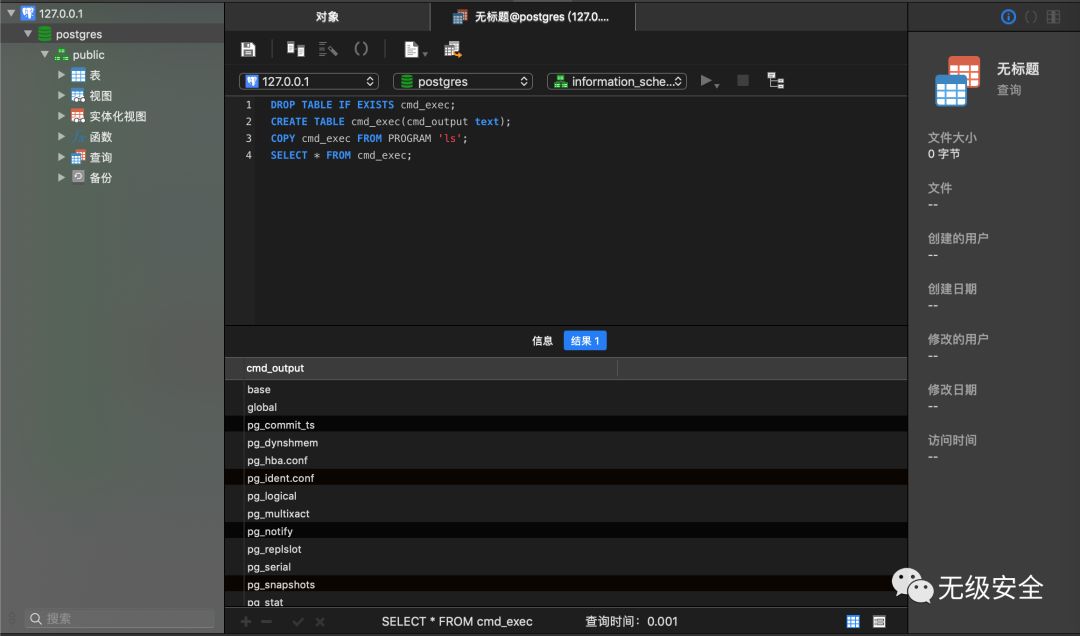Screen dimensions: 1080x636
Task: Expand the 表 tree node
Action: pos(62,75)
